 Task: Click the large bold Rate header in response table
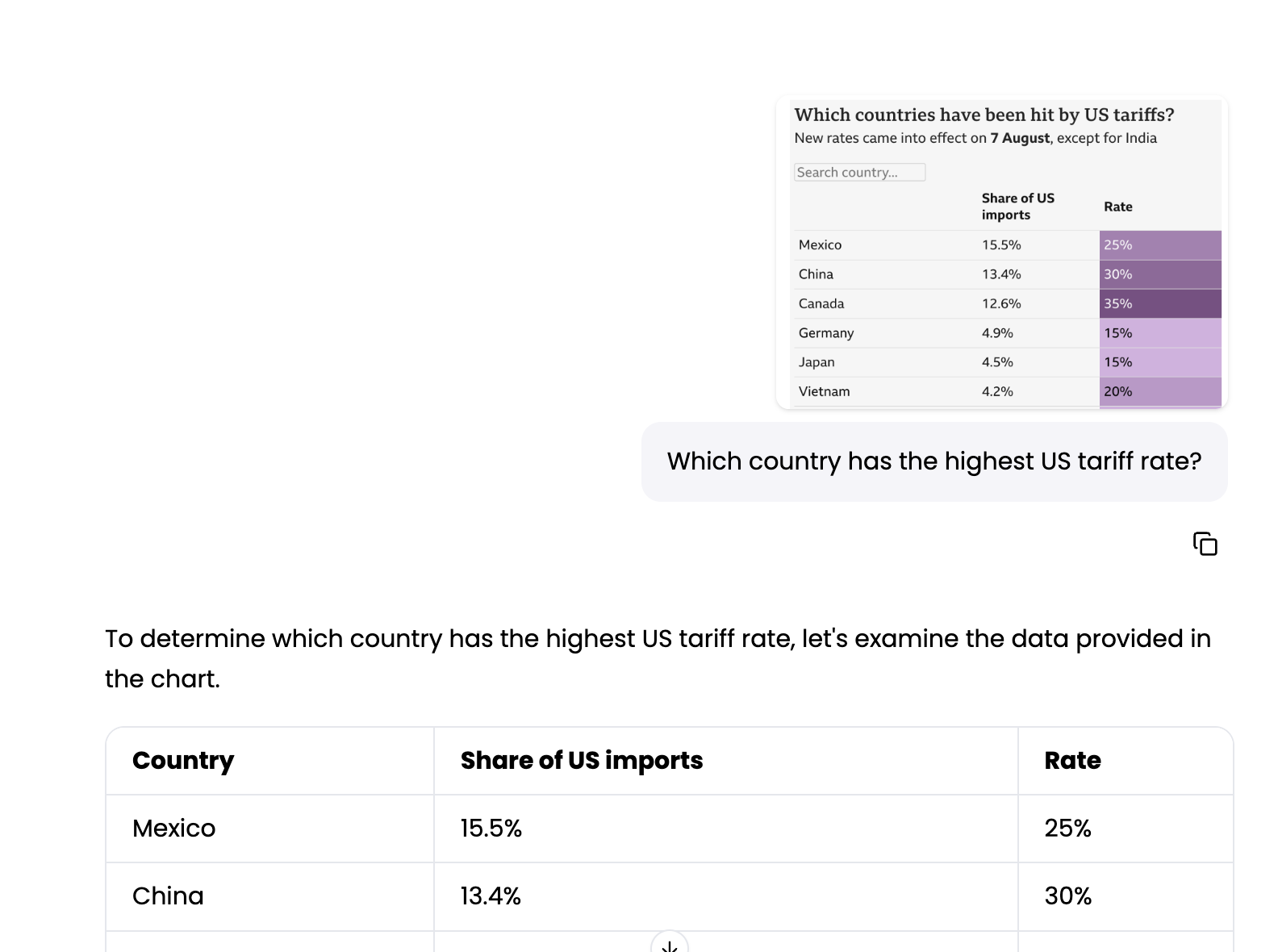point(1072,760)
